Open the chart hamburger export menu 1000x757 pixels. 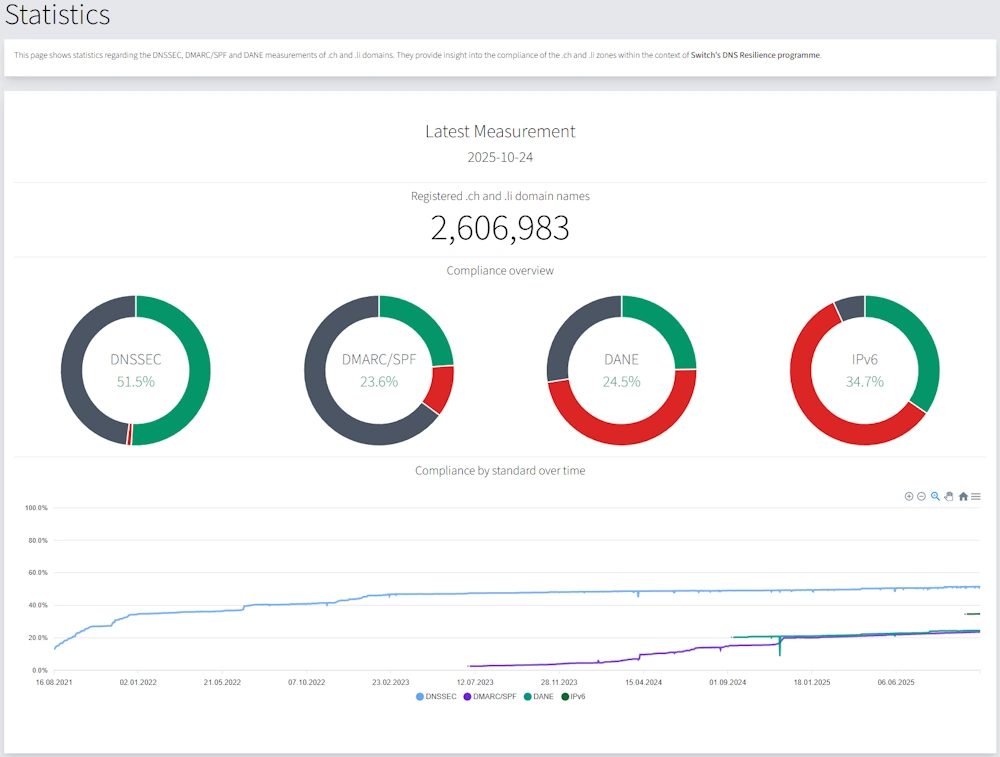click(976, 496)
